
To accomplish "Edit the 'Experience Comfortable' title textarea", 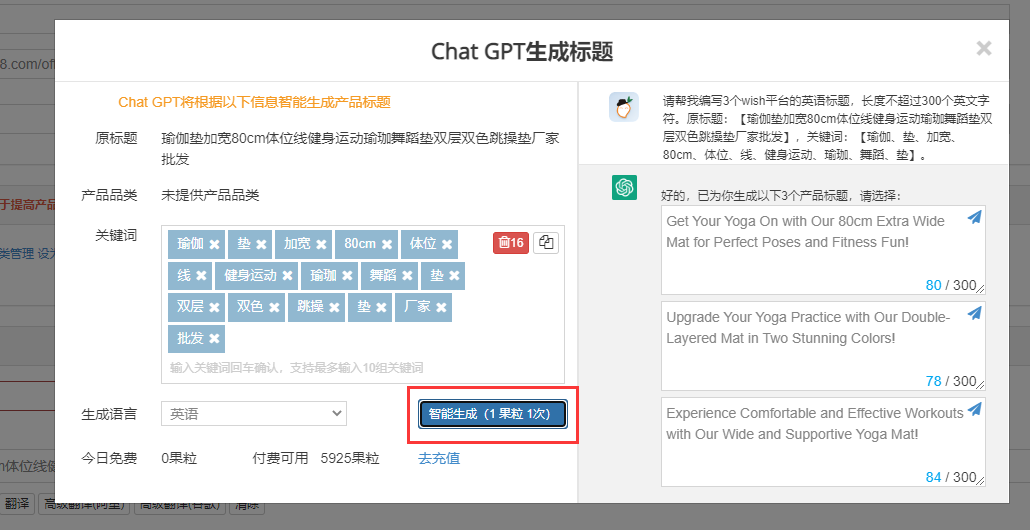I will tap(823, 442).
